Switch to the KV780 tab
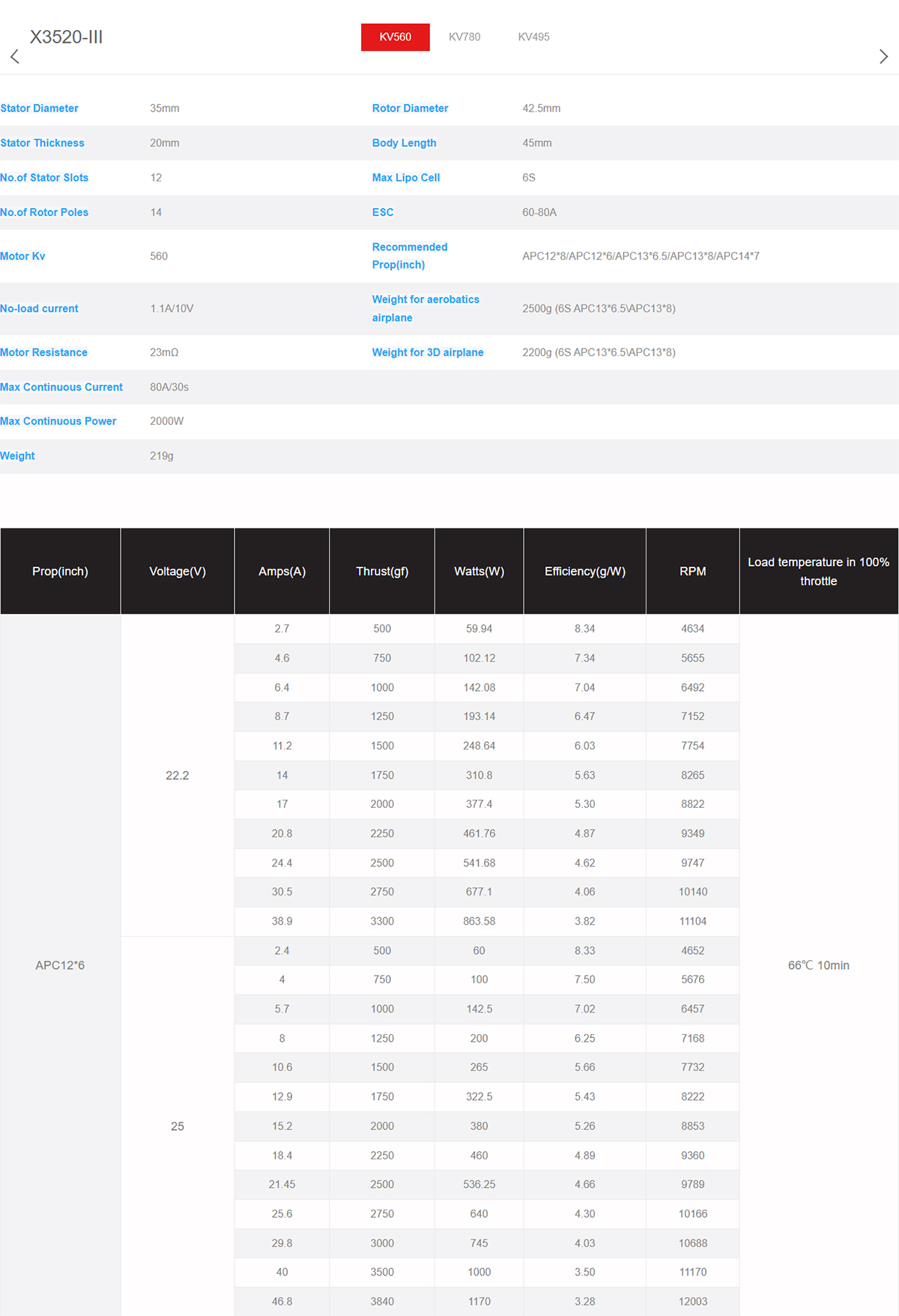The image size is (899, 1316). coord(464,37)
